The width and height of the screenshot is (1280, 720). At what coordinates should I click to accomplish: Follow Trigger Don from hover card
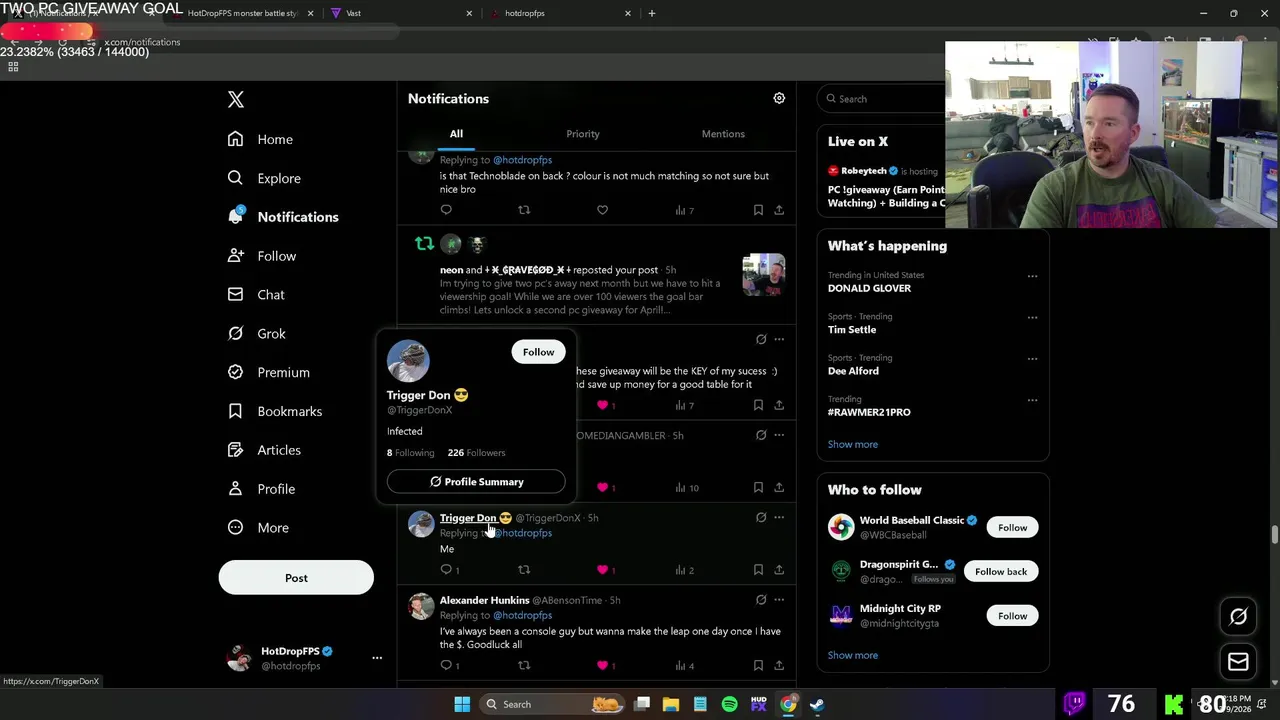pyautogui.click(x=538, y=352)
